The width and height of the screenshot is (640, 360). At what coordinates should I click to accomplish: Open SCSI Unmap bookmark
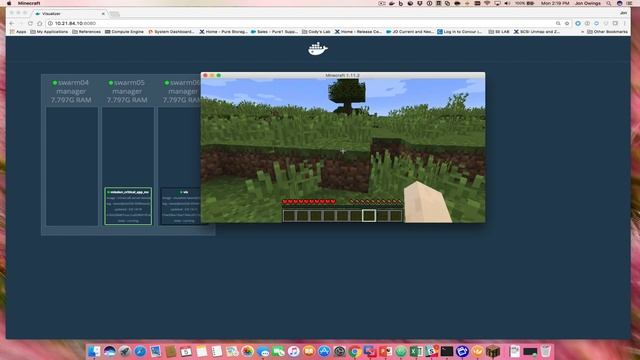(x=537, y=31)
